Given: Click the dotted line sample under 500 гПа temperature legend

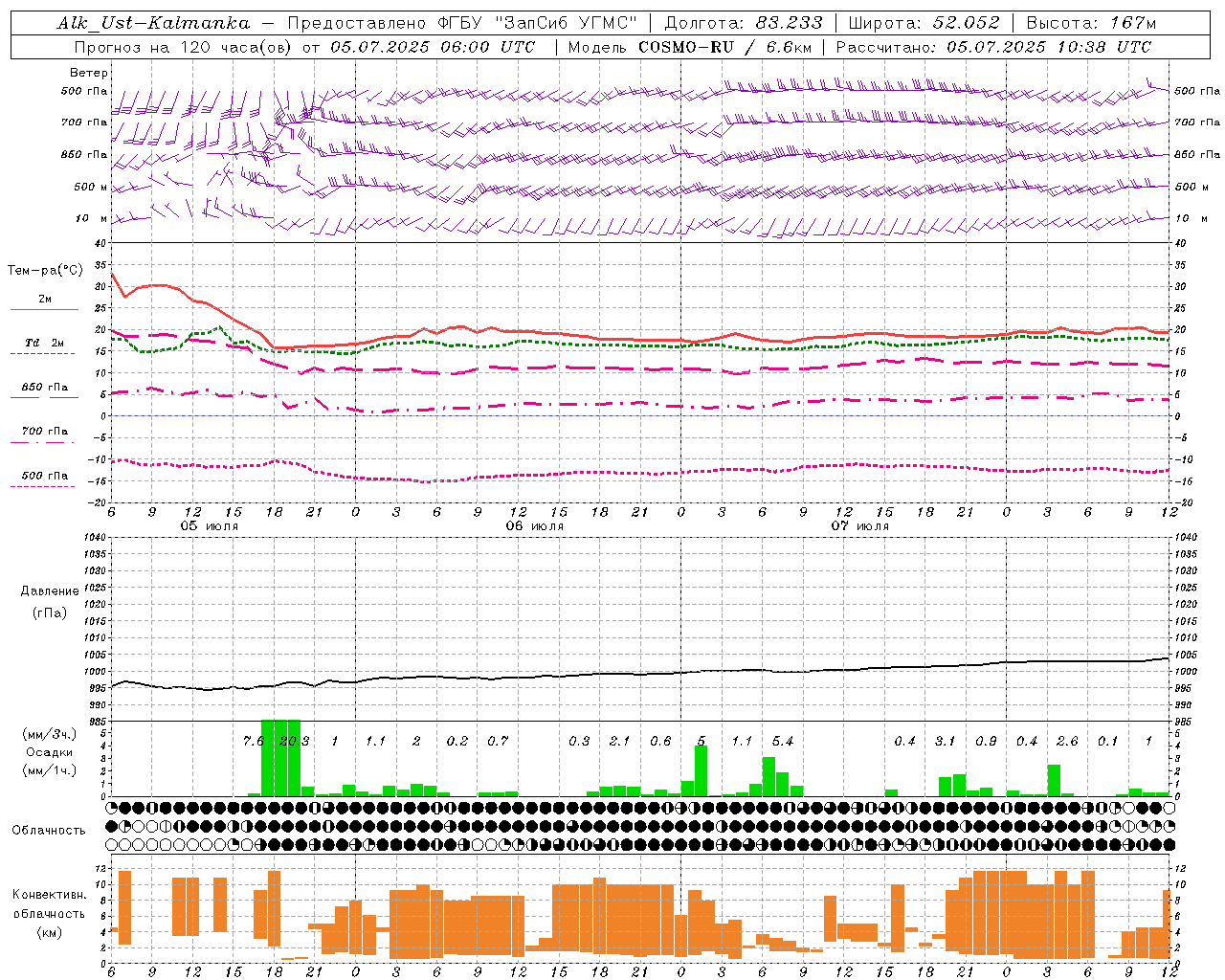Looking at the screenshot, I should tap(42, 487).
